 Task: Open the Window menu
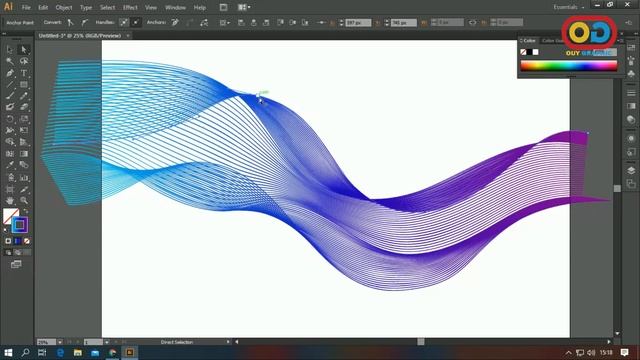click(176, 7)
